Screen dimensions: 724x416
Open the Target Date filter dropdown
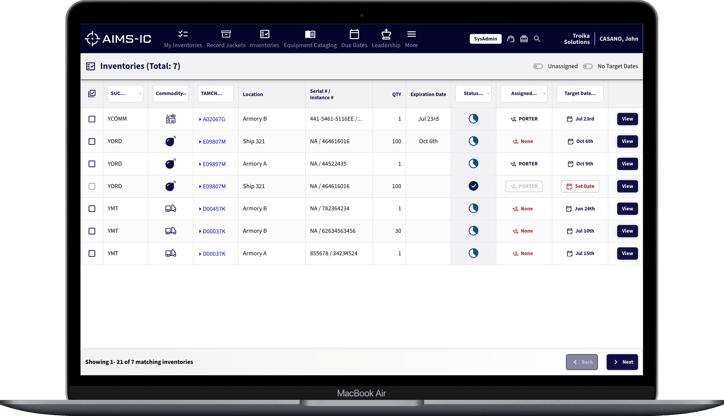(x=580, y=93)
